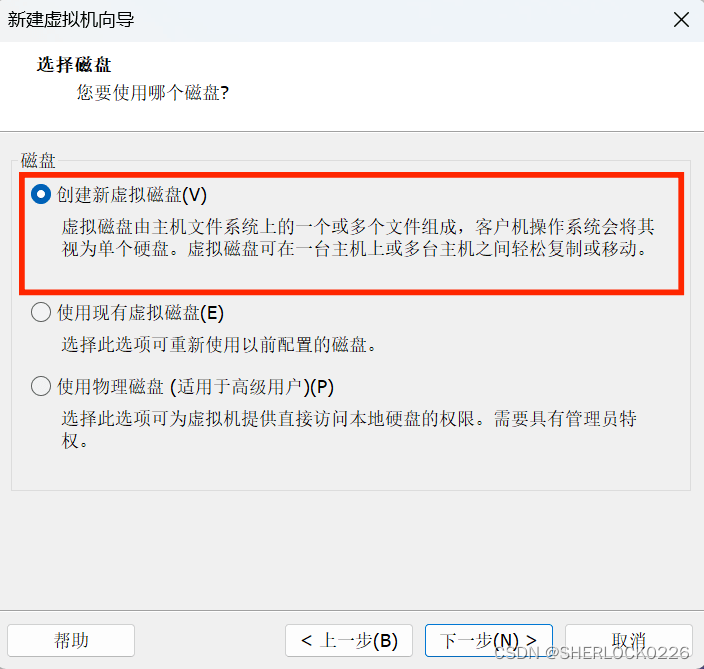Close the 新建虚拟机向导 dialog with X
Viewport: 704px width, 669px height.
click(681, 20)
